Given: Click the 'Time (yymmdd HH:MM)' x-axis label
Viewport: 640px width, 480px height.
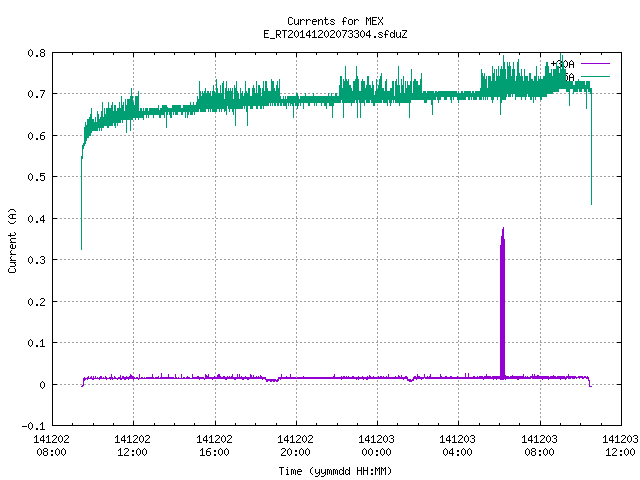Looking at the screenshot, I should tap(335, 471).
